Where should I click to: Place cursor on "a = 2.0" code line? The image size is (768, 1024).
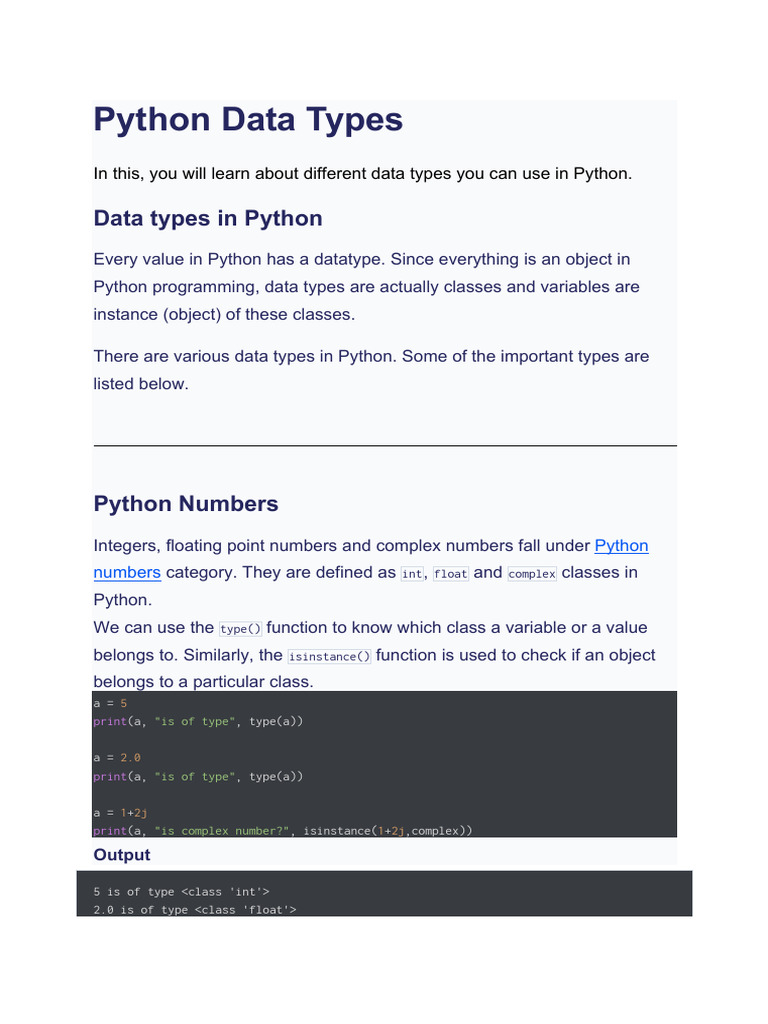coord(117,758)
